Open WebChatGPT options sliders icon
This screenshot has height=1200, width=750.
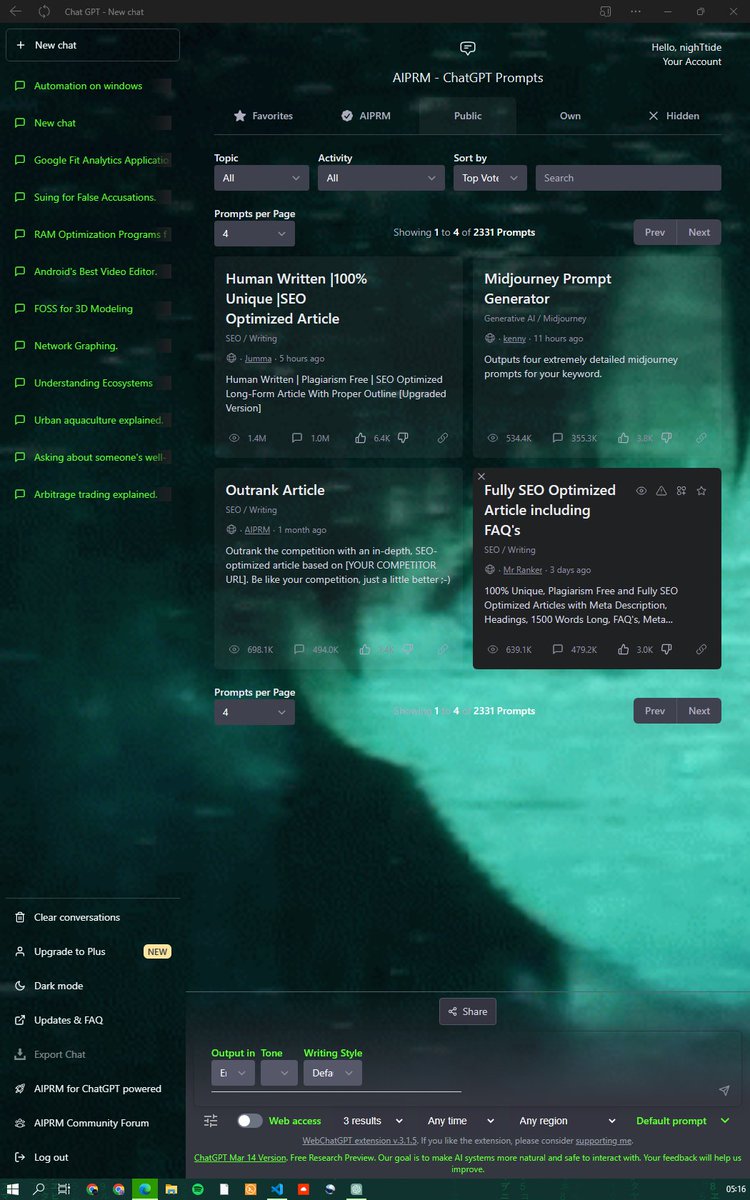[x=211, y=1121]
